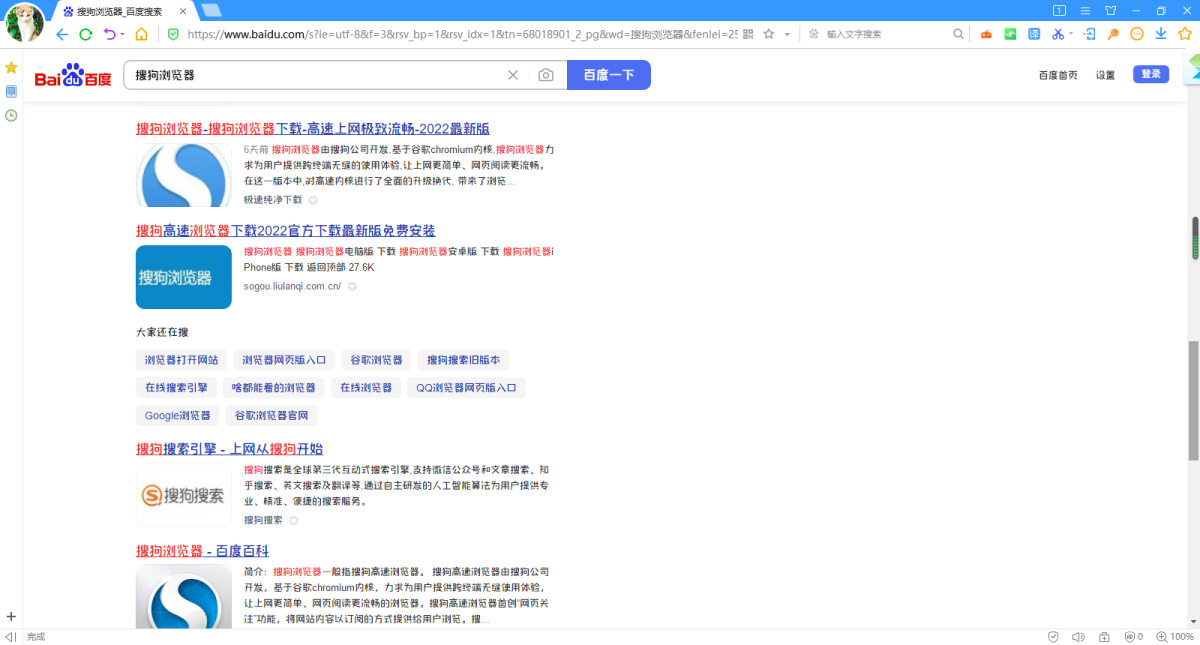Open a new tab with the tab bar button
The width and height of the screenshot is (1200, 645).
click(x=211, y=10)
